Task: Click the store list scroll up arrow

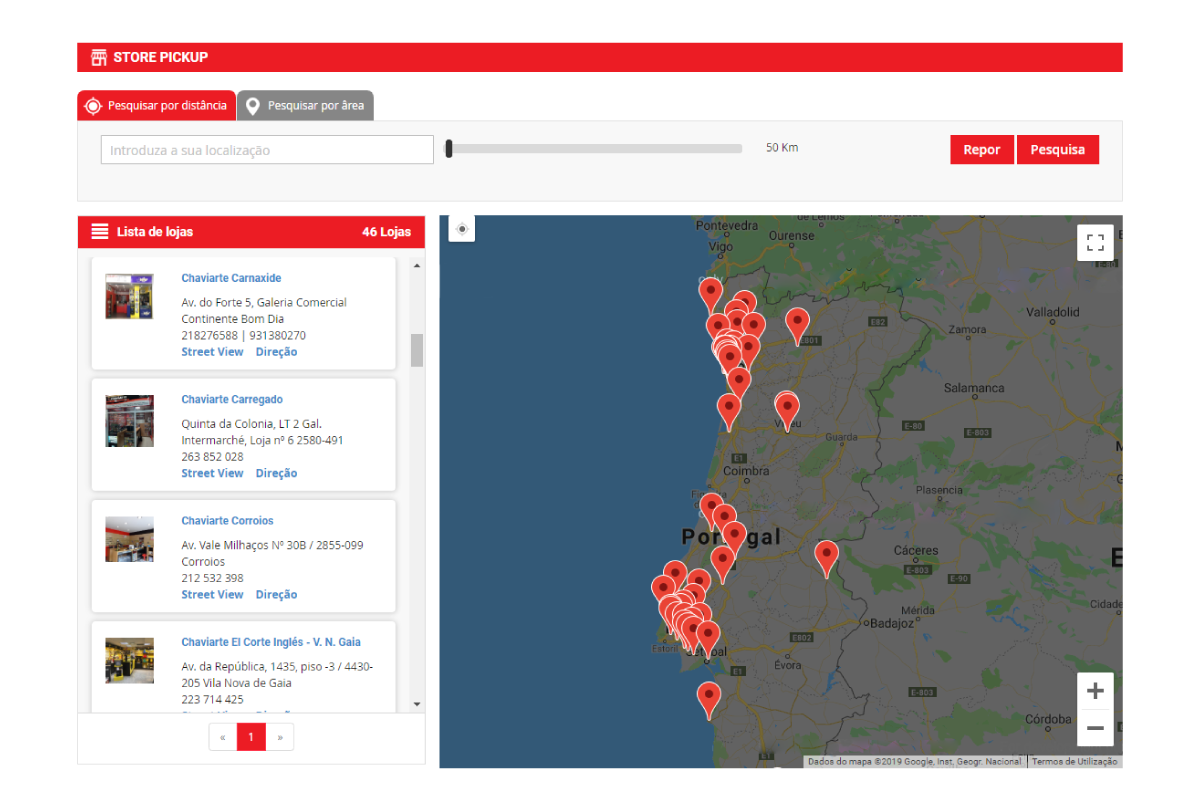Action: tap(417, 265)
